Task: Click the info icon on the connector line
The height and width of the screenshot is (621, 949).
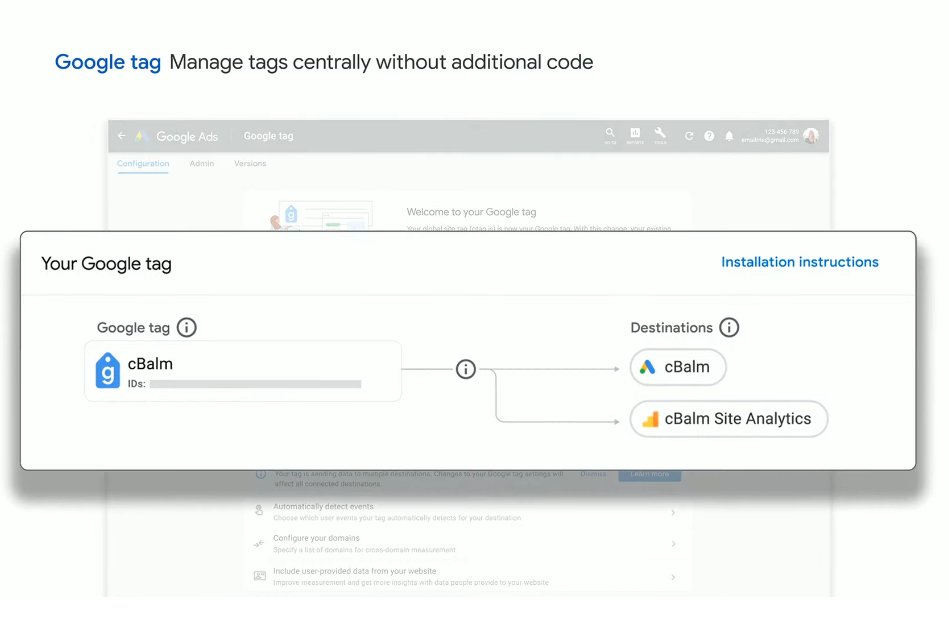Action: pos(465,369)
